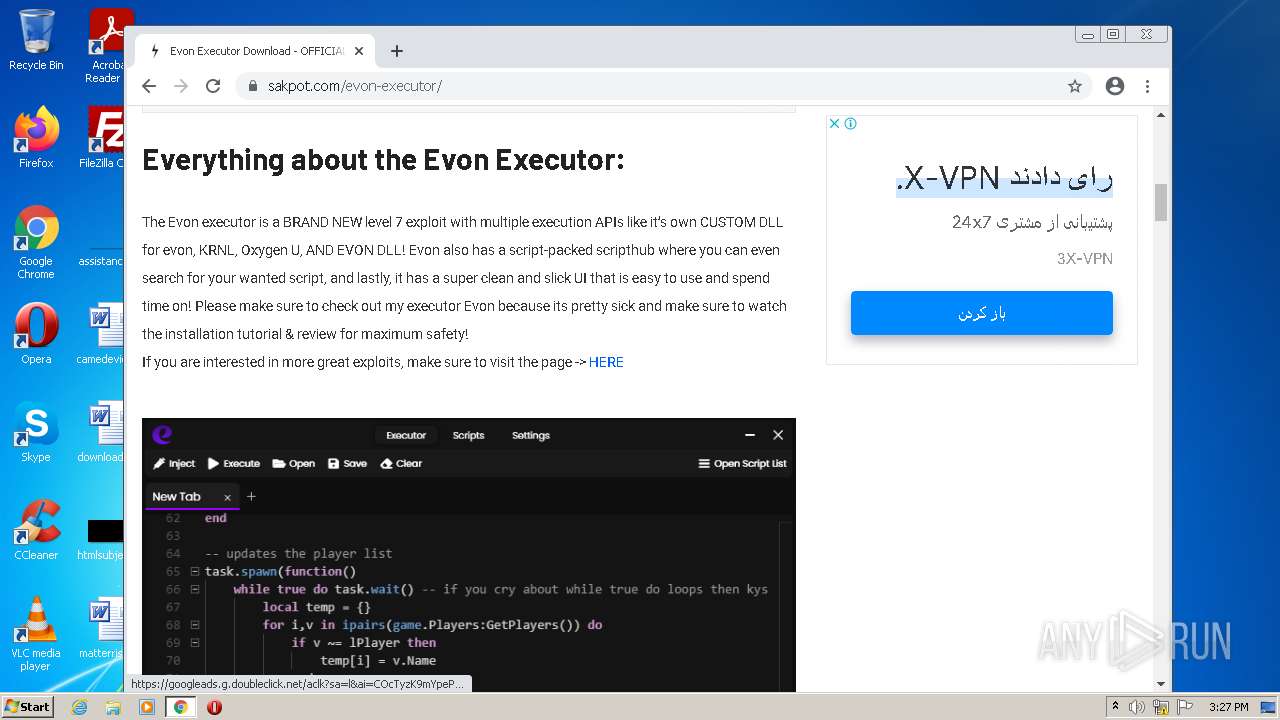Viewport: 1280px width, 720px height.
Task: Open a new Chrome tab
Action: coord(397,51)
